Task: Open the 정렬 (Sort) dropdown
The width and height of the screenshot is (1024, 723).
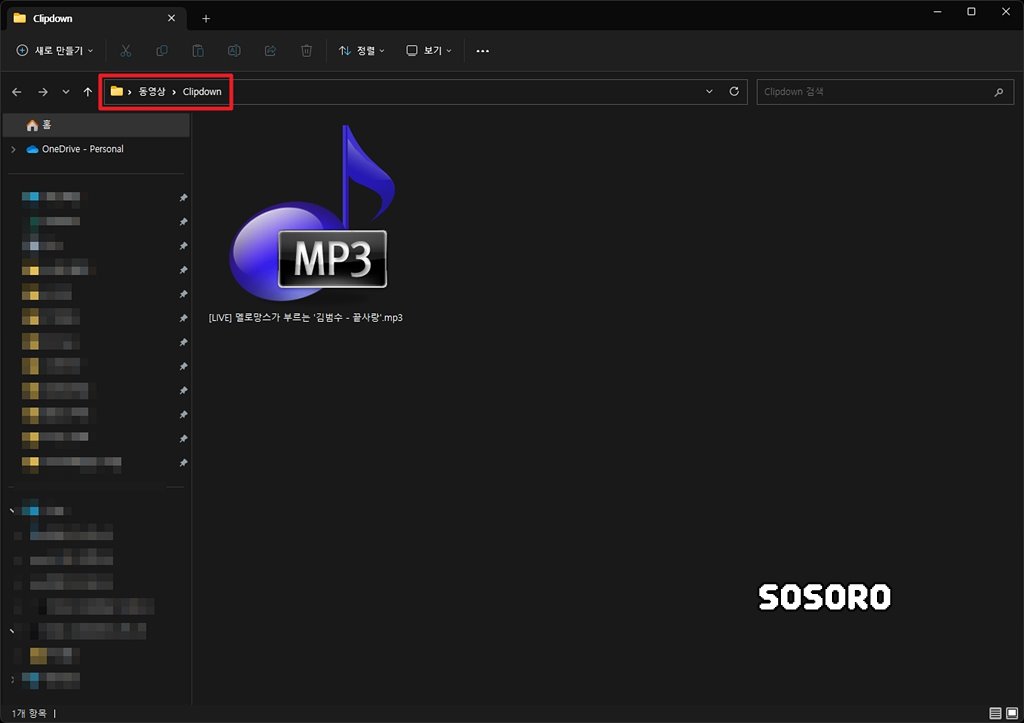Action: [361, 50]
